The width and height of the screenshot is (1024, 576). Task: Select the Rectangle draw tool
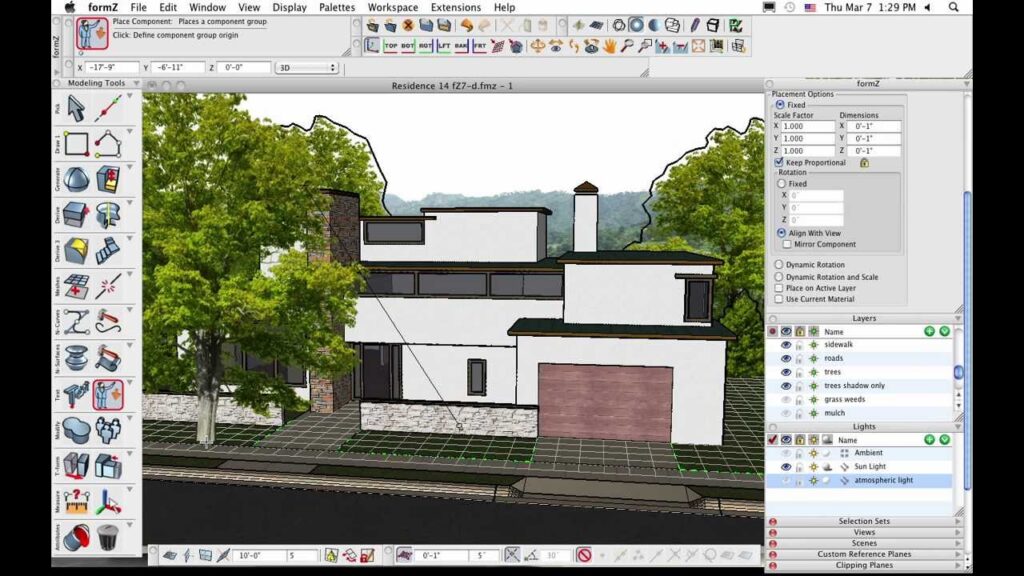coord(77,144)
